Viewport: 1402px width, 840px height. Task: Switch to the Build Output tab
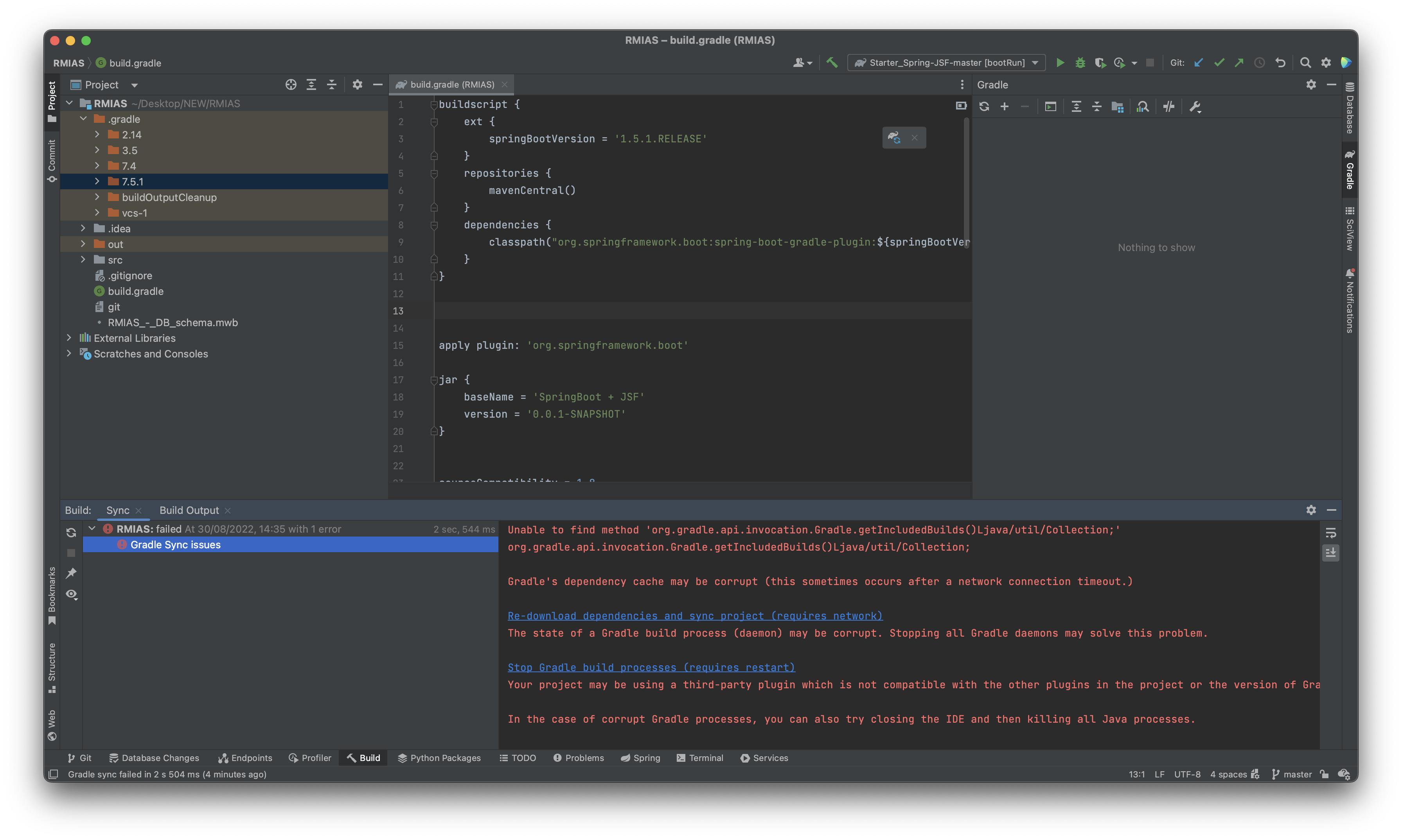[189, 510]
